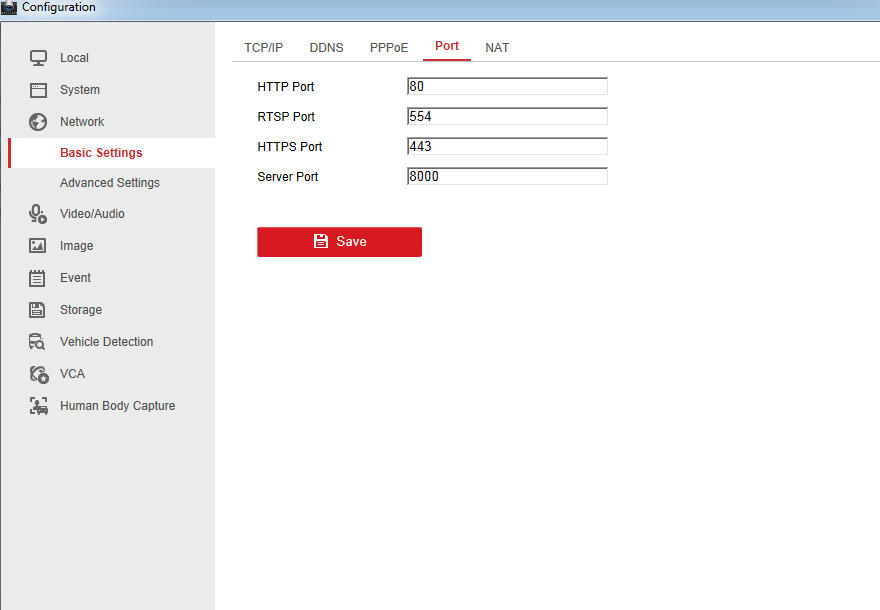Click the Image picture icon

(x=38, y=246)
